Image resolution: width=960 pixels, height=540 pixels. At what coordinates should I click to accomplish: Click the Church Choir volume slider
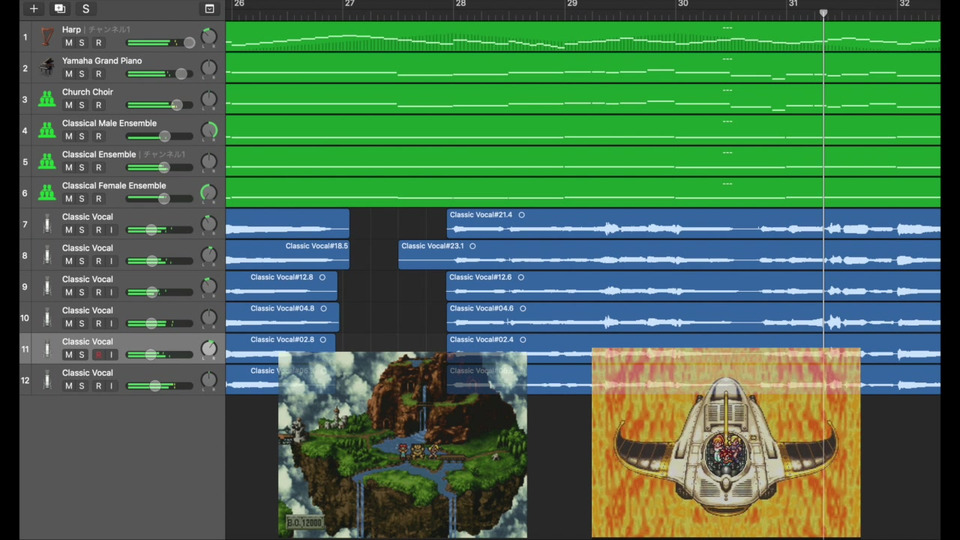tap(160, 105)
